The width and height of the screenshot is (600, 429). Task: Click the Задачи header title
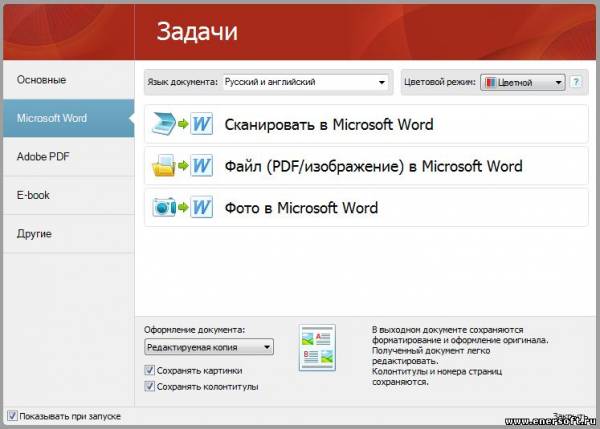[197, 31]
